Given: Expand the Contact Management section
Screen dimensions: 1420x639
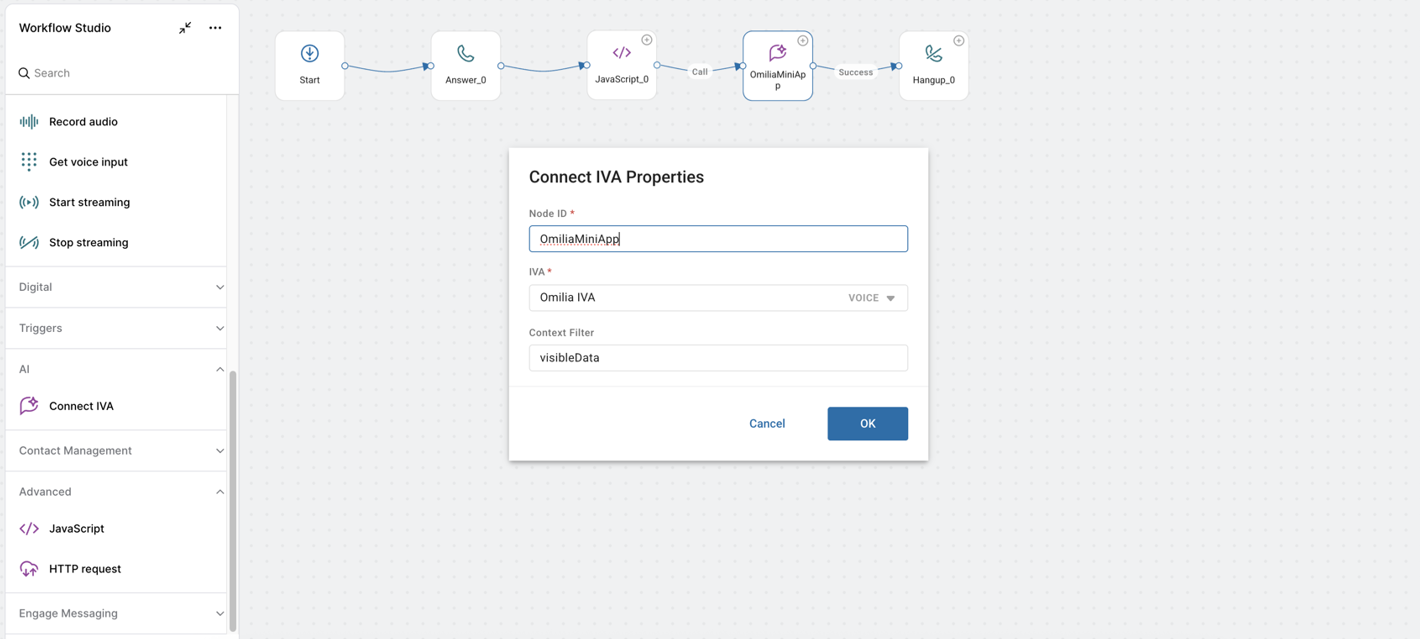Looking at the screenshot, I should tap(120, 451).
